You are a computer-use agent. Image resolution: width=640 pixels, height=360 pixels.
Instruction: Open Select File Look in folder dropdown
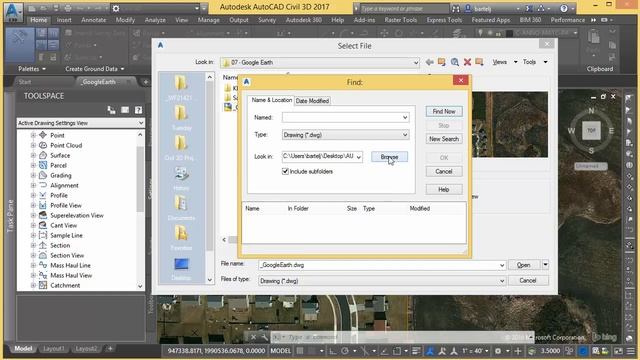[x=416, y=62]
